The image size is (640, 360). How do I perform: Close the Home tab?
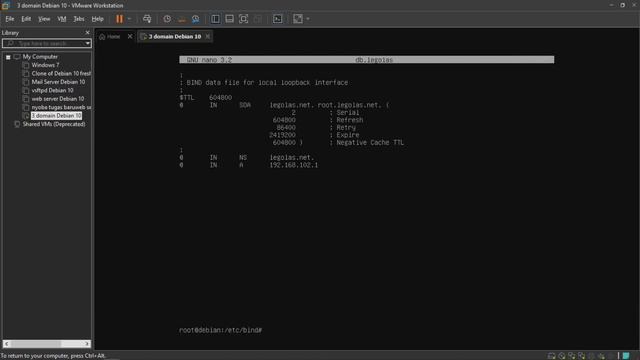(x=130, y=36)
